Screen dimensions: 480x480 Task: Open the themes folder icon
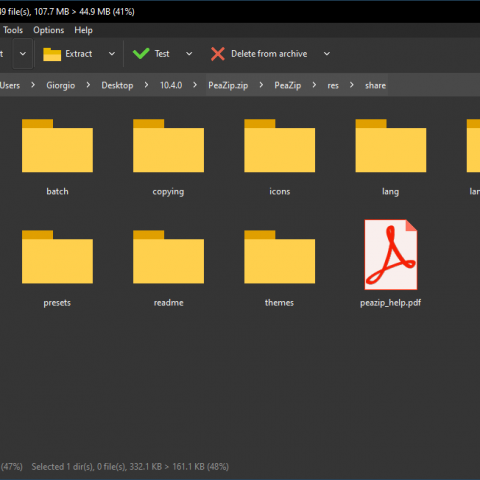click(279, 257)
